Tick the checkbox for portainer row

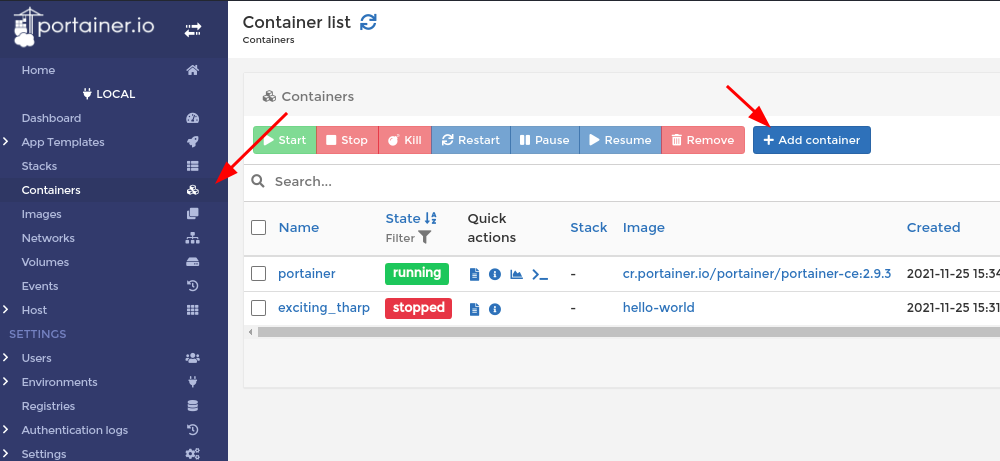point(258,274)
